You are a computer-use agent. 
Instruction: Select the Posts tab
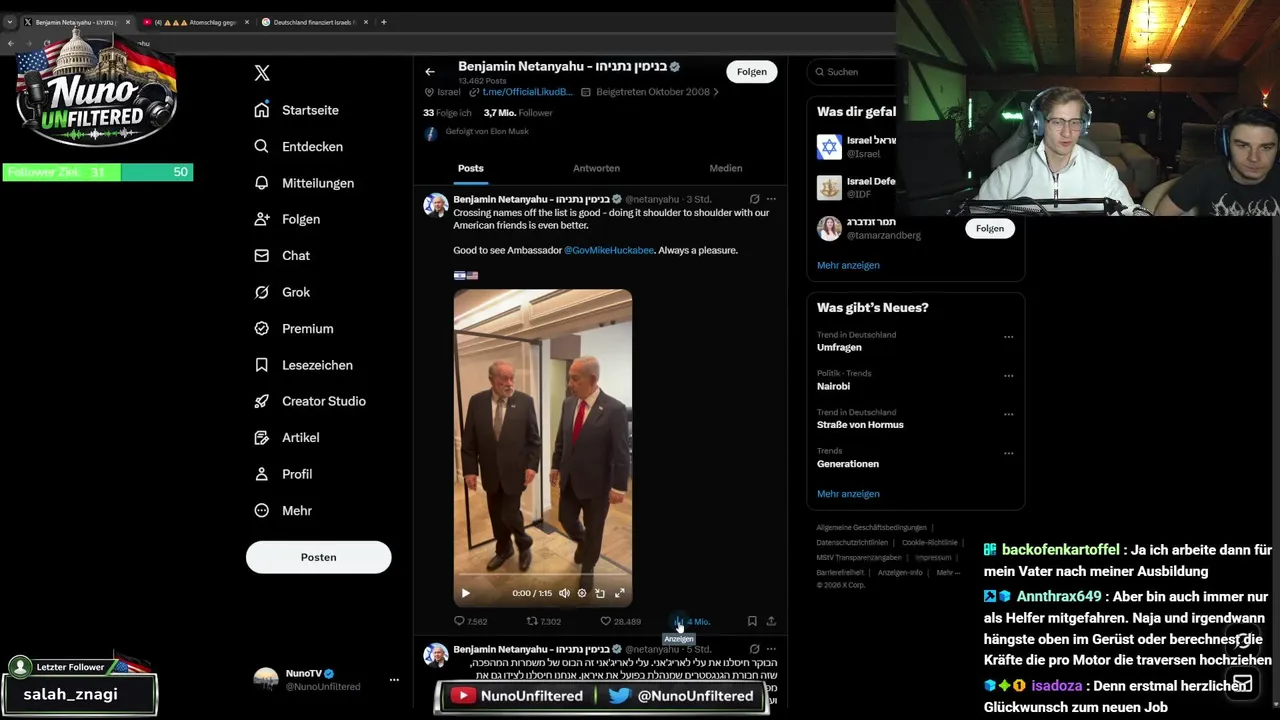(470, 168)
